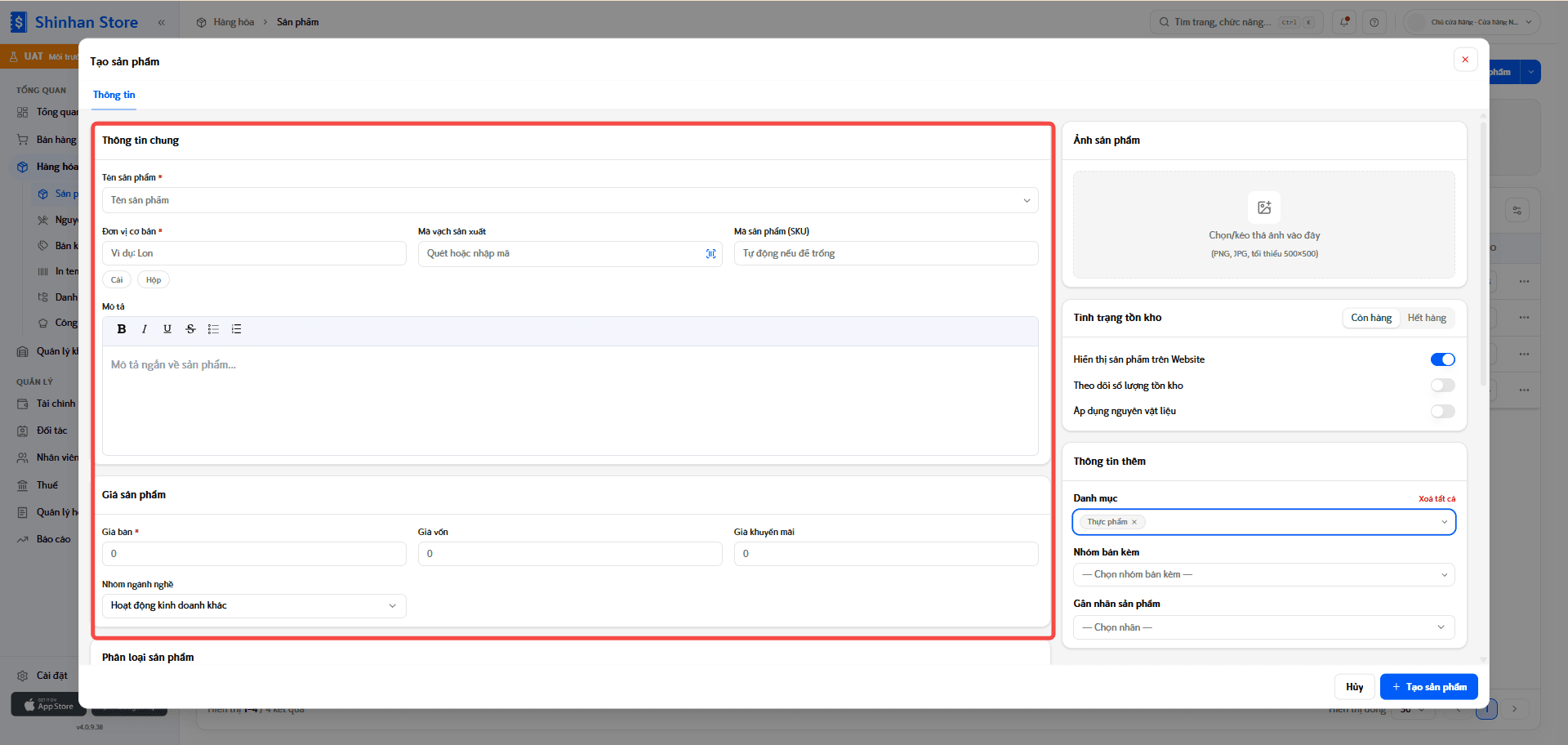
Task: Click the Mã sản phẩm (SKU) field
Action: [886, 253]
